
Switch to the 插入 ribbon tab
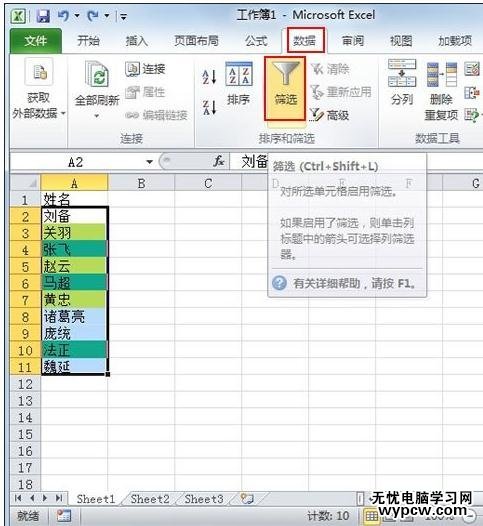(x=137, y=41)
